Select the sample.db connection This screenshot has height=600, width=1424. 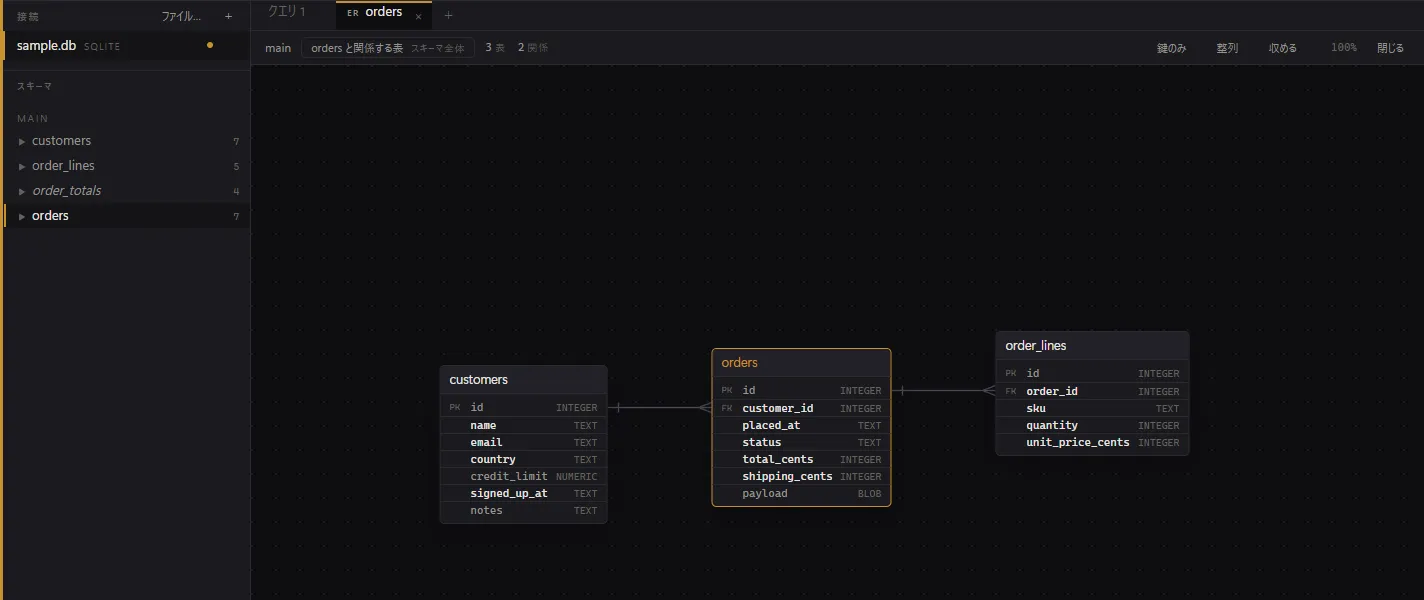(x=125, y=45)
